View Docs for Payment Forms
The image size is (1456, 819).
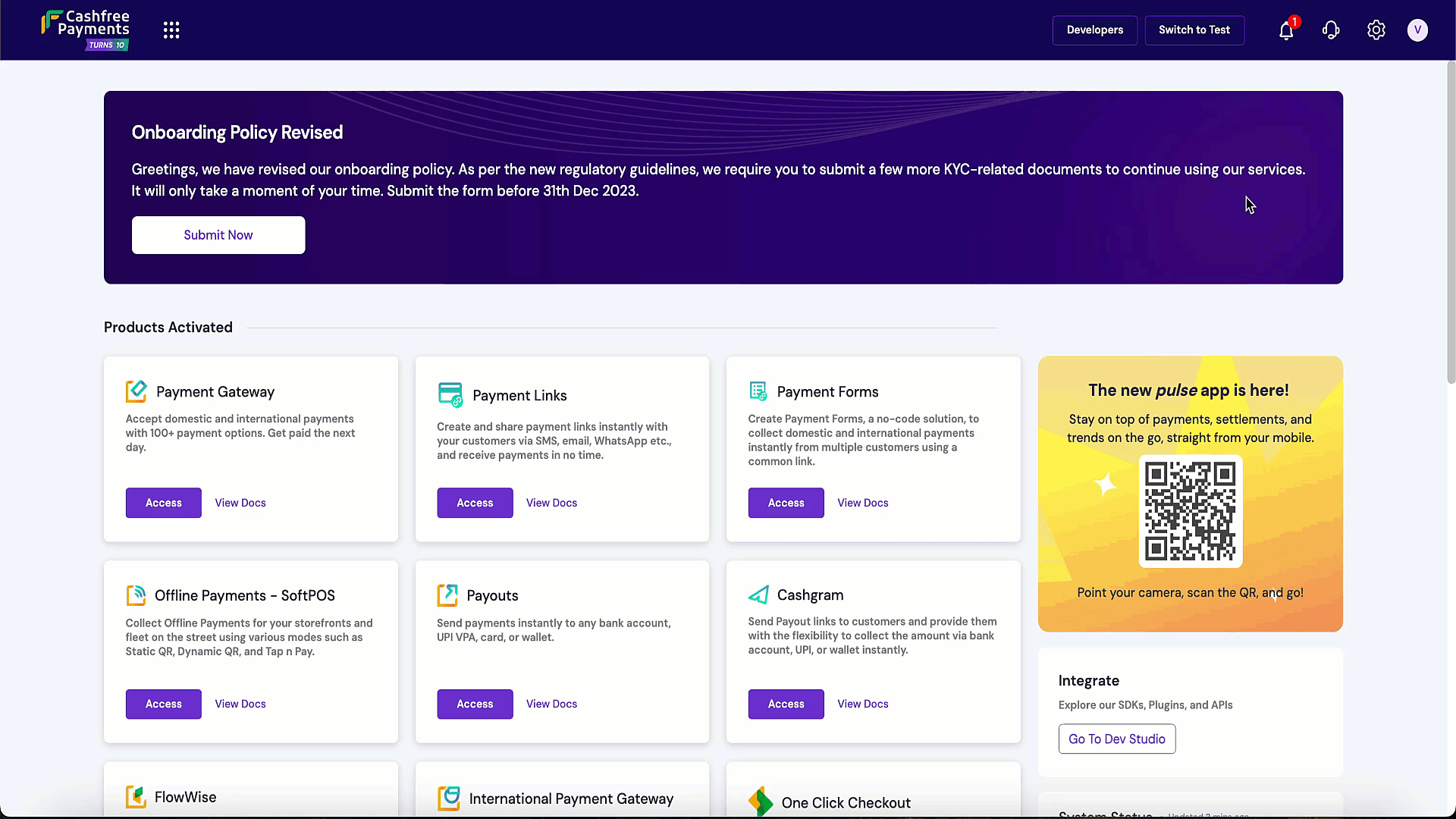click(x=862, y=503)
